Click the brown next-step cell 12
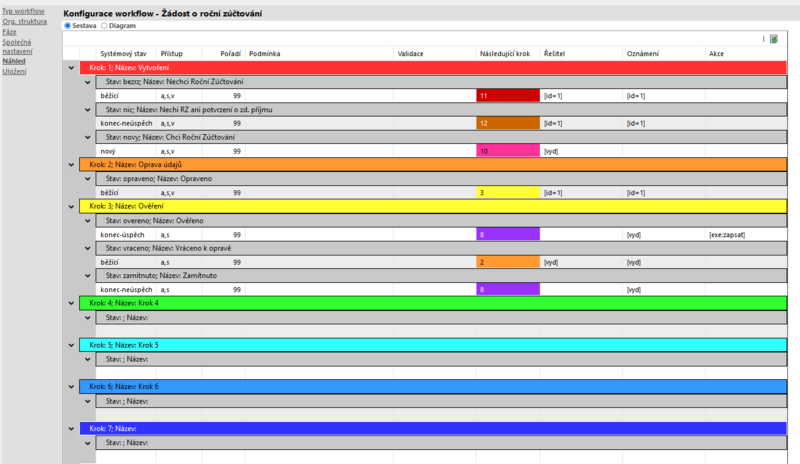Viewport: 800px width, 464px height. click(508, 123)
